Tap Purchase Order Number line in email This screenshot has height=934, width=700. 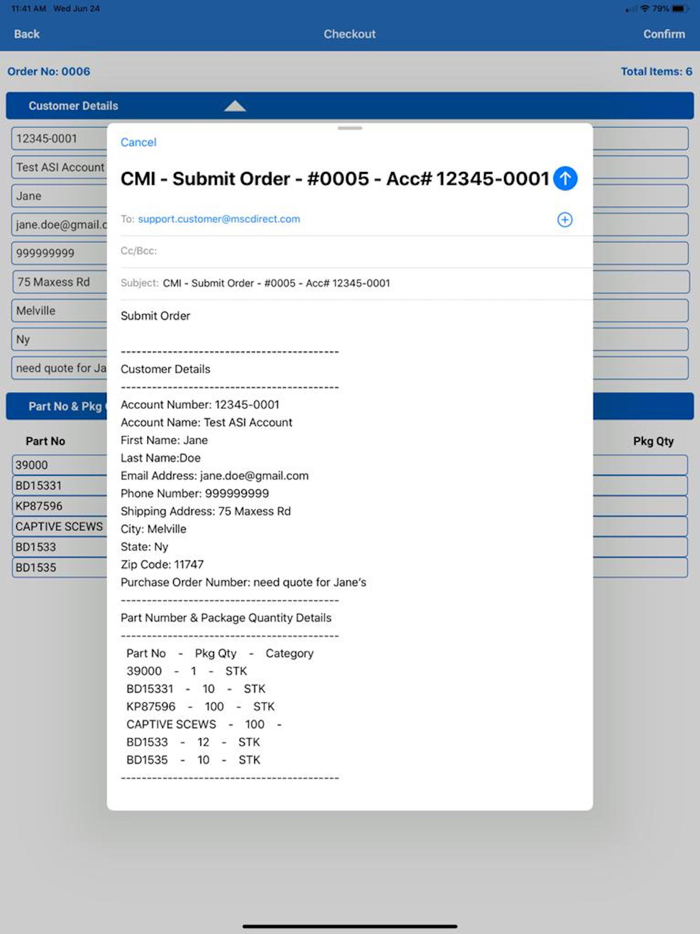244,583
